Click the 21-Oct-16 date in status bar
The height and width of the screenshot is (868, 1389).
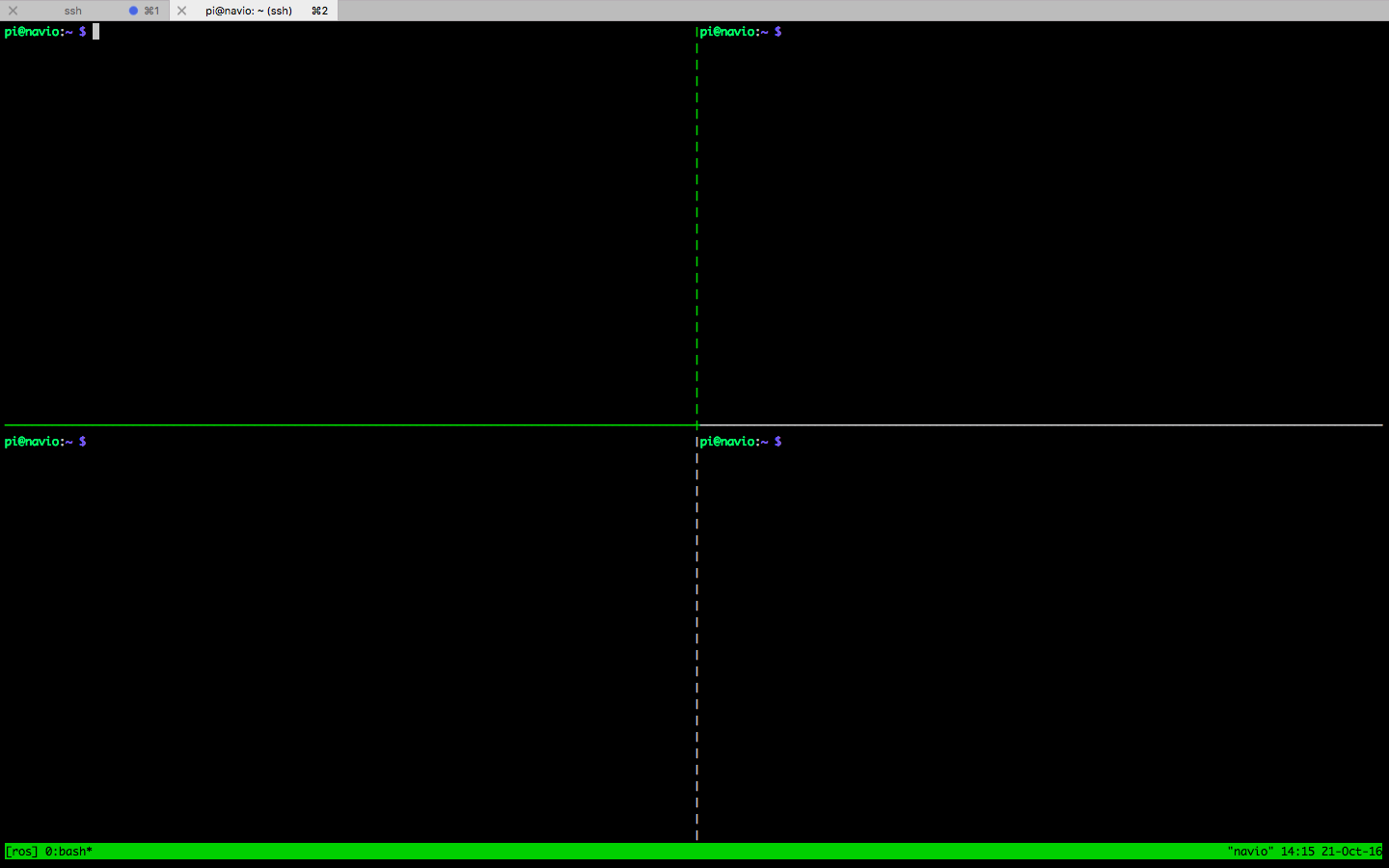(x=1351, y=852)
